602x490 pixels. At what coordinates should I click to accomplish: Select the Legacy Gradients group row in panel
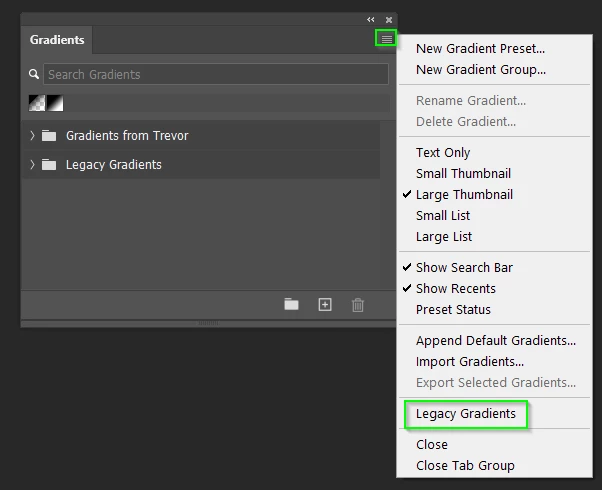pos(201,165)
